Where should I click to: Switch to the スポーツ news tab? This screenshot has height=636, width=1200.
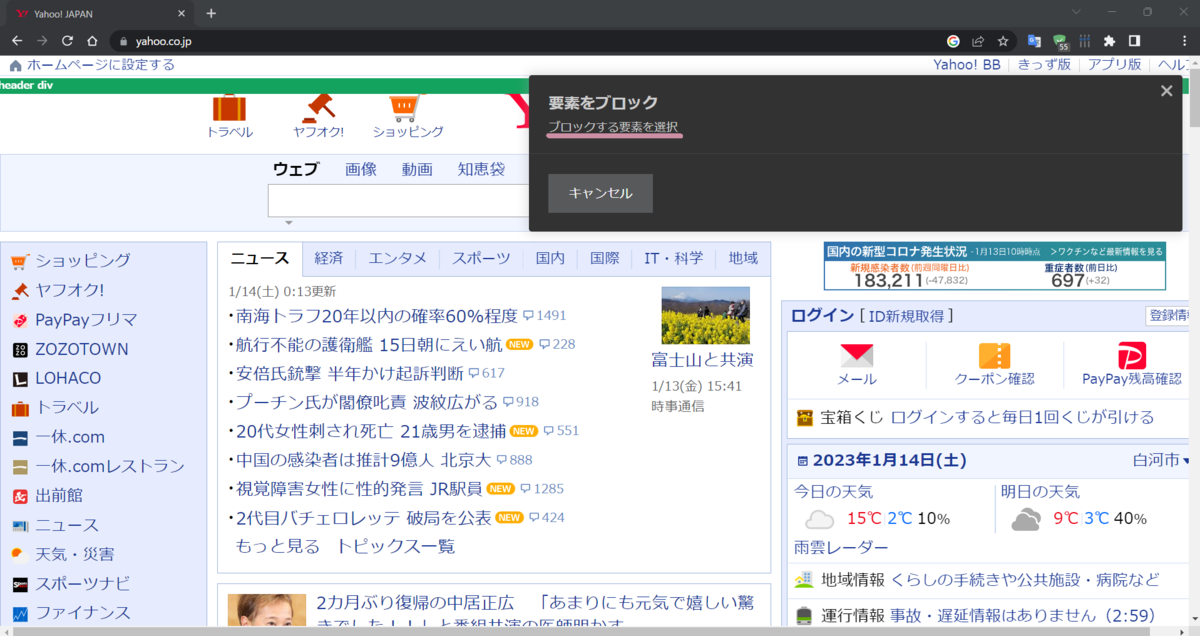[480, 258]
